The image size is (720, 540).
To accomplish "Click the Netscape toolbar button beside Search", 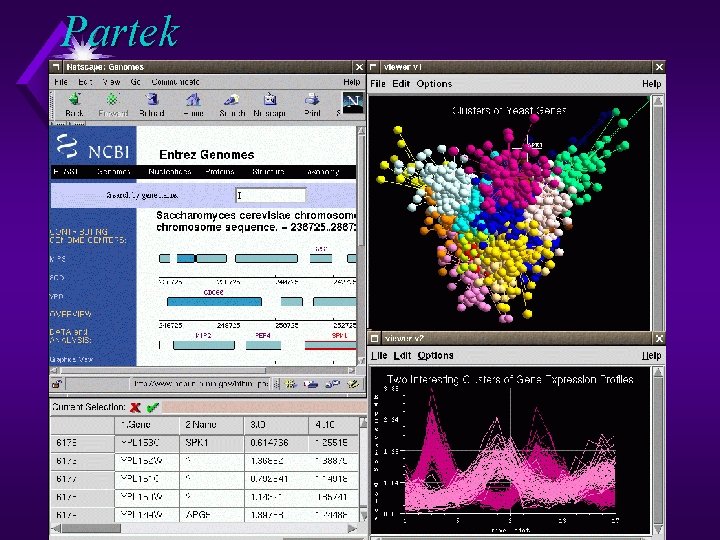I will [270, 105].
